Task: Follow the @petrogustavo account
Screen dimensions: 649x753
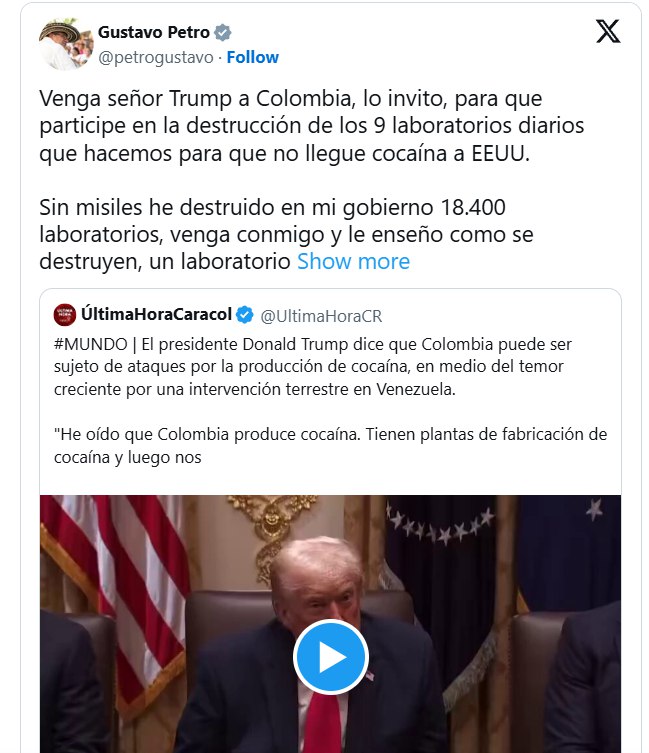Action: [x=253, y=57]
